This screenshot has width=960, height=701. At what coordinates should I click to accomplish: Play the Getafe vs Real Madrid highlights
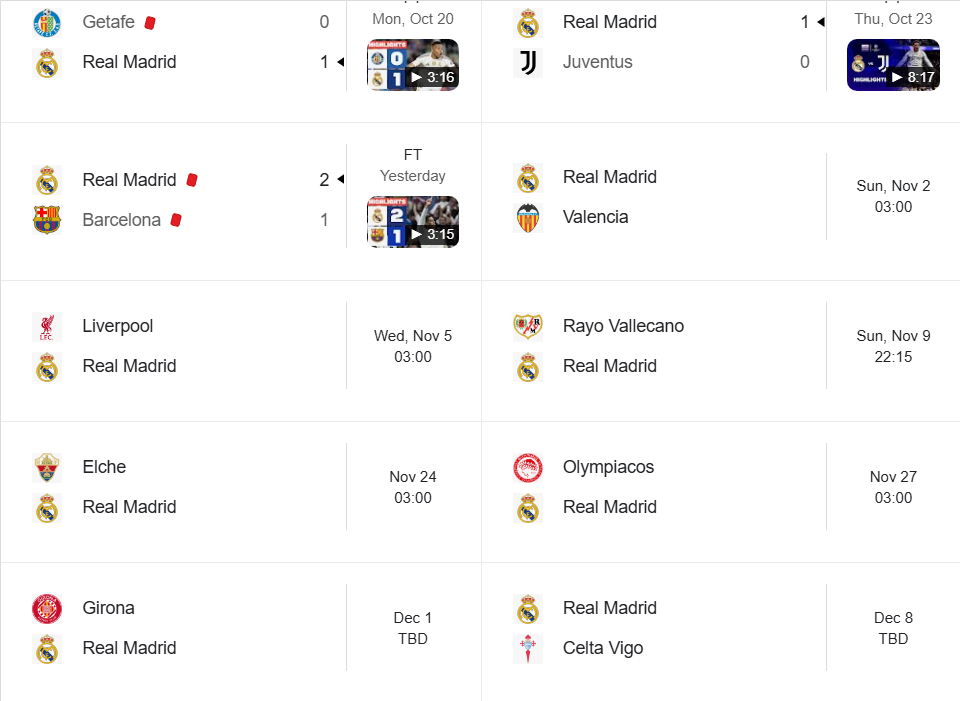(413, 65)
